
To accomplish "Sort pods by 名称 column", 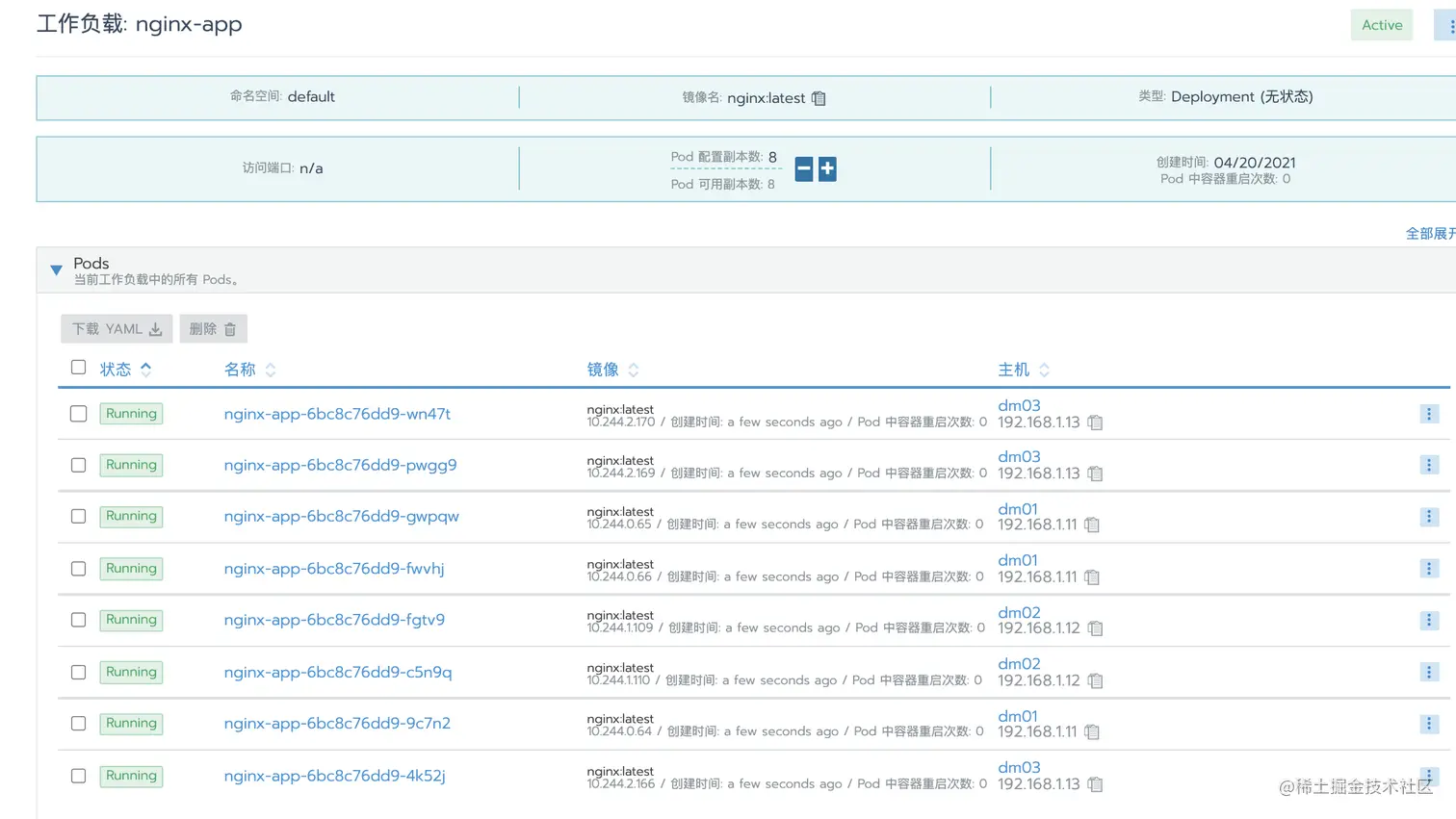I will click(x=250, y=370).
